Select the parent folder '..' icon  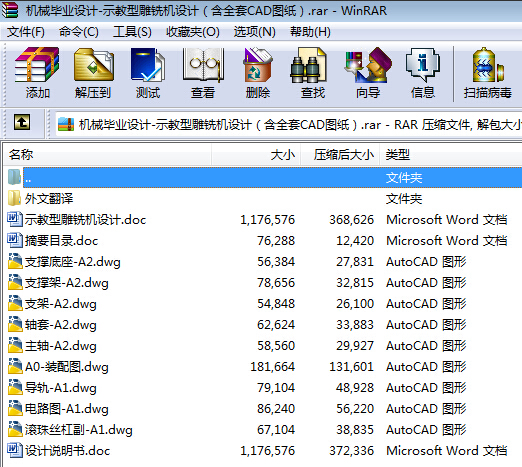tap(14, 177)
